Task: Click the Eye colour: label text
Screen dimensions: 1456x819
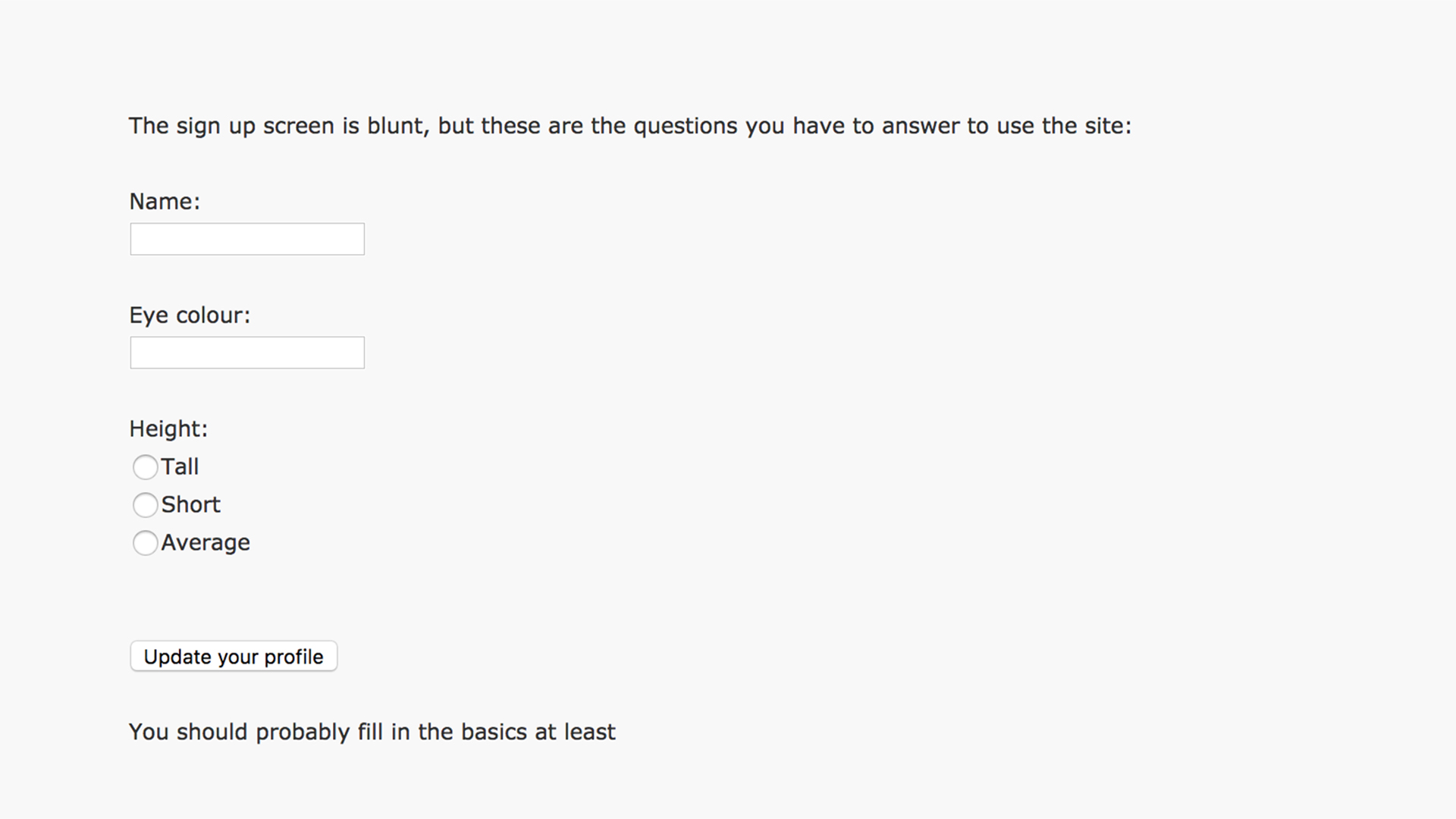Action: coord(190,315)
